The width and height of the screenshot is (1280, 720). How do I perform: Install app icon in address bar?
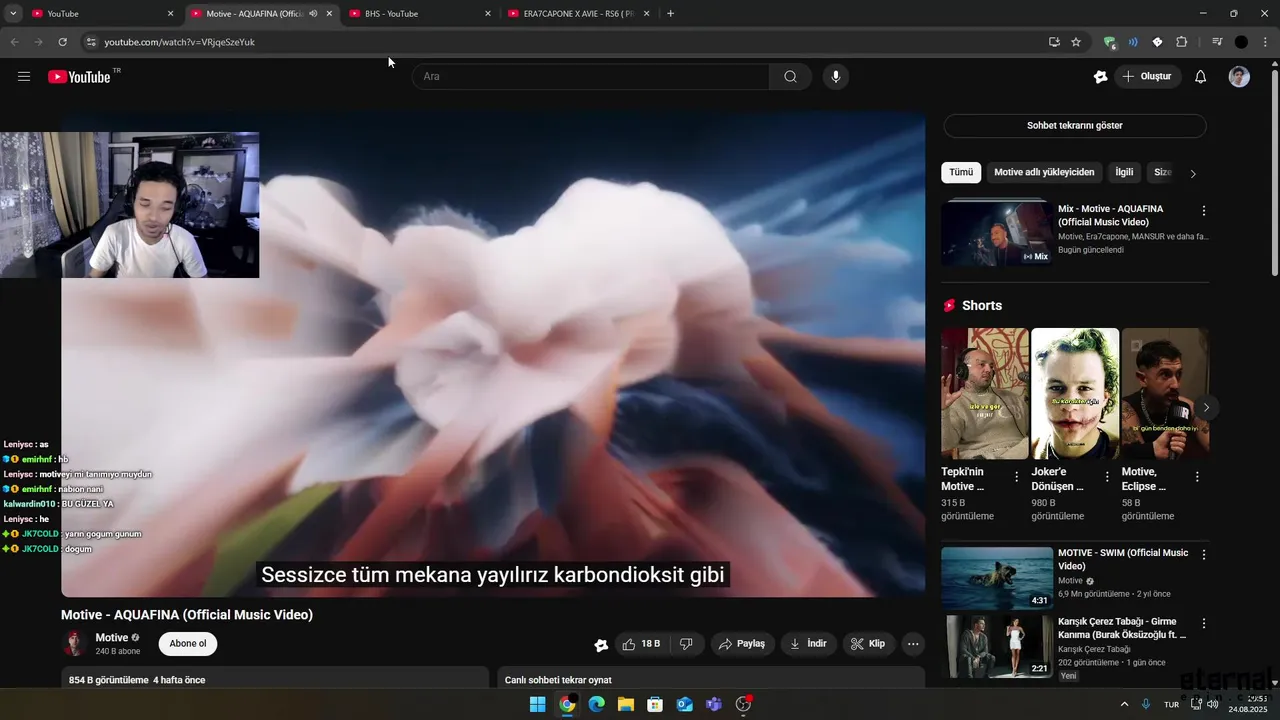point(1054,42)
